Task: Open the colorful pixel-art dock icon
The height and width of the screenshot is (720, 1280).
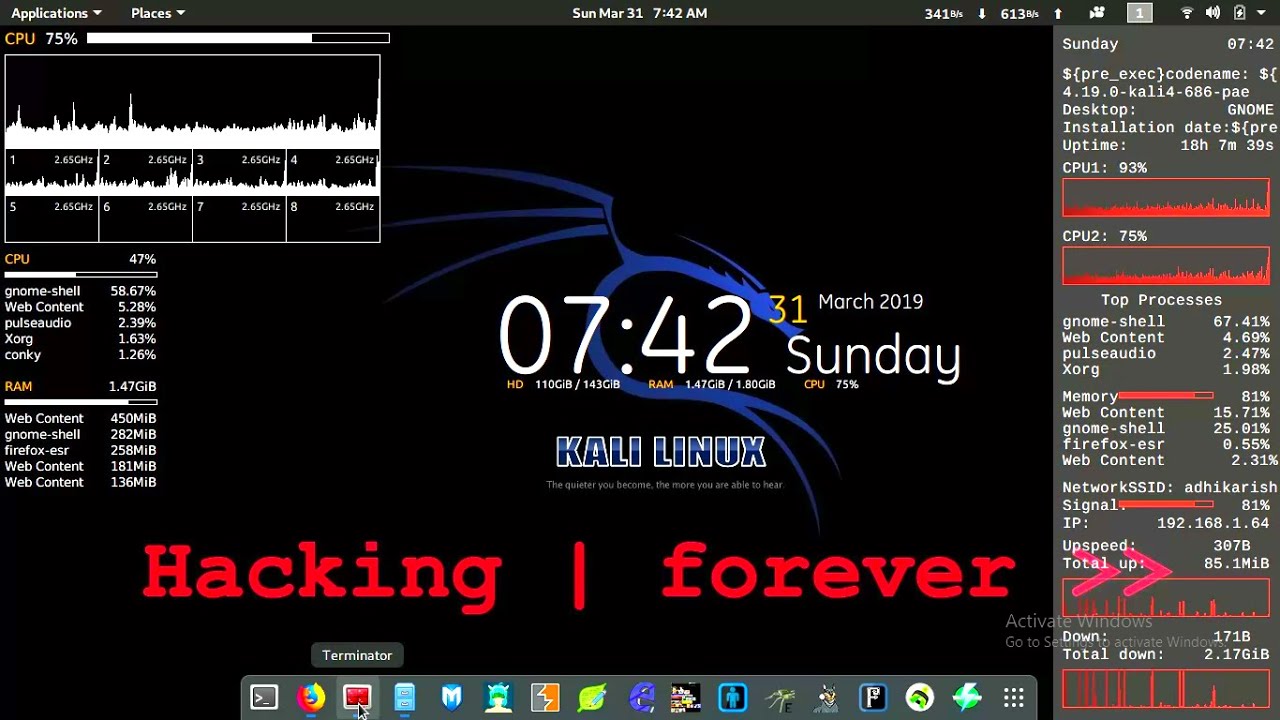Action: tap(686, 697)
